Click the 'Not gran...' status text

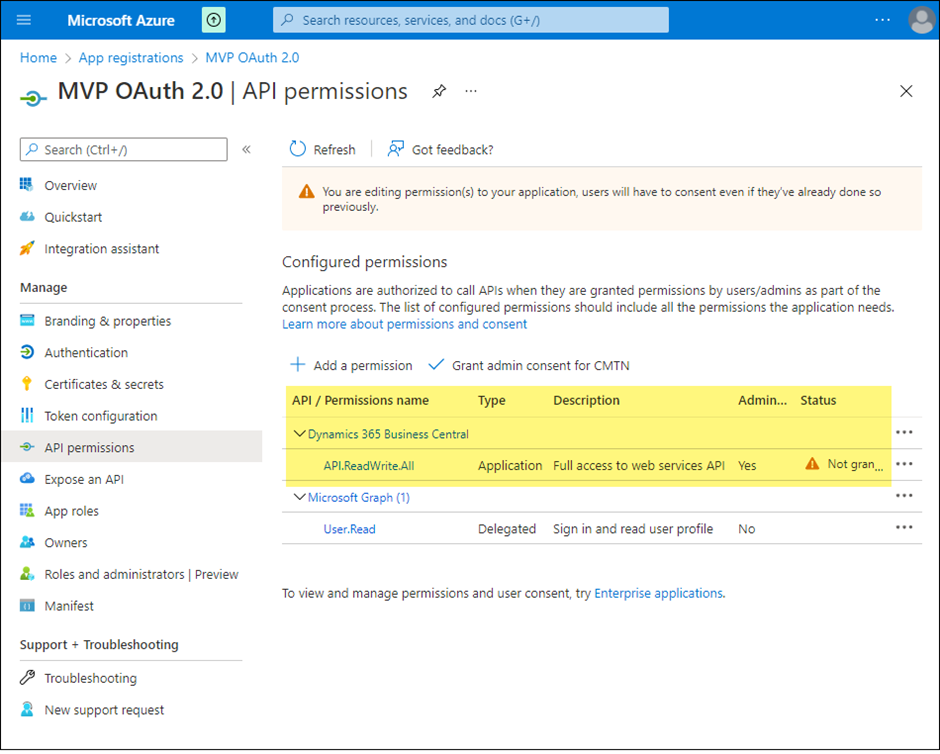pyautogui.click(x=855, y=464)
